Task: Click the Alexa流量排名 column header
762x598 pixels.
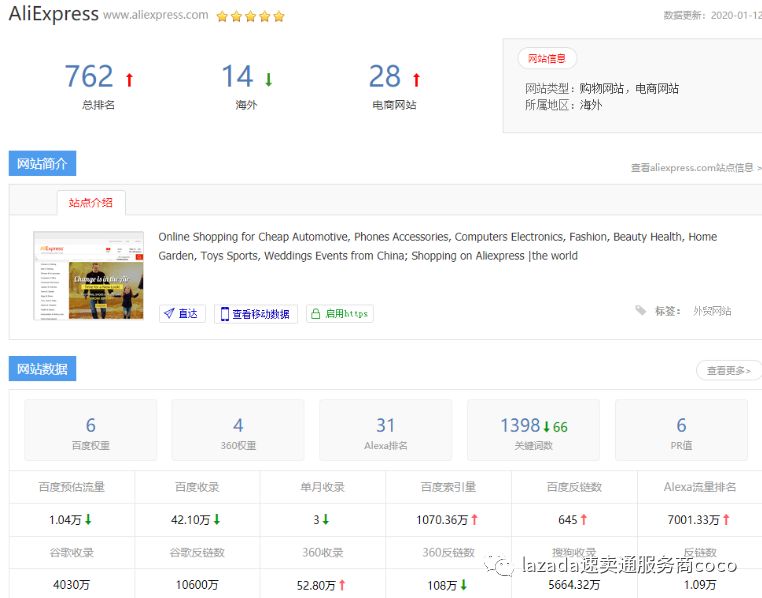Action: coord(700,487)
